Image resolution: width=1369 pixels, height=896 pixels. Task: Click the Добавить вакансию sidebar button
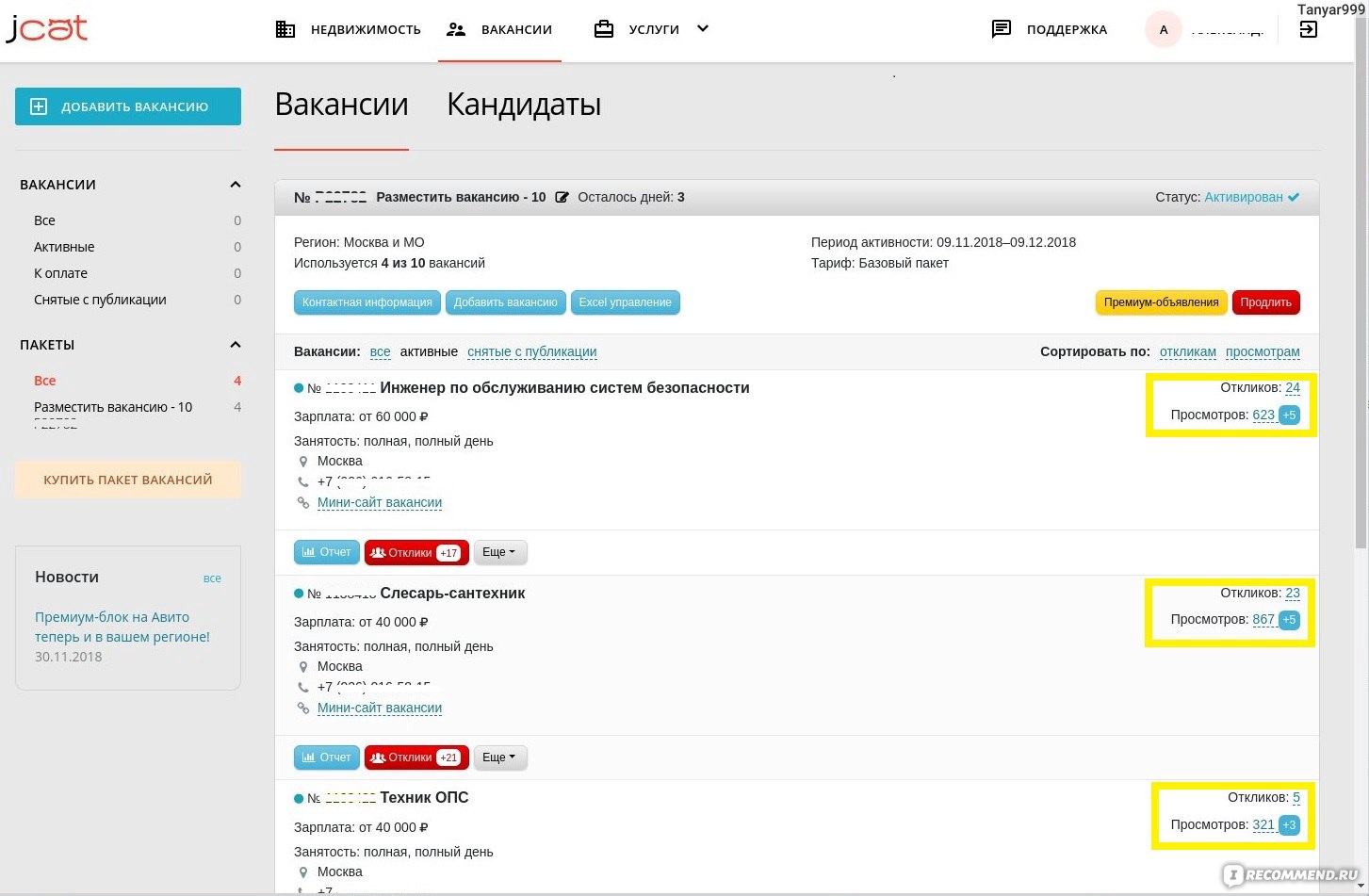(128, 106)
